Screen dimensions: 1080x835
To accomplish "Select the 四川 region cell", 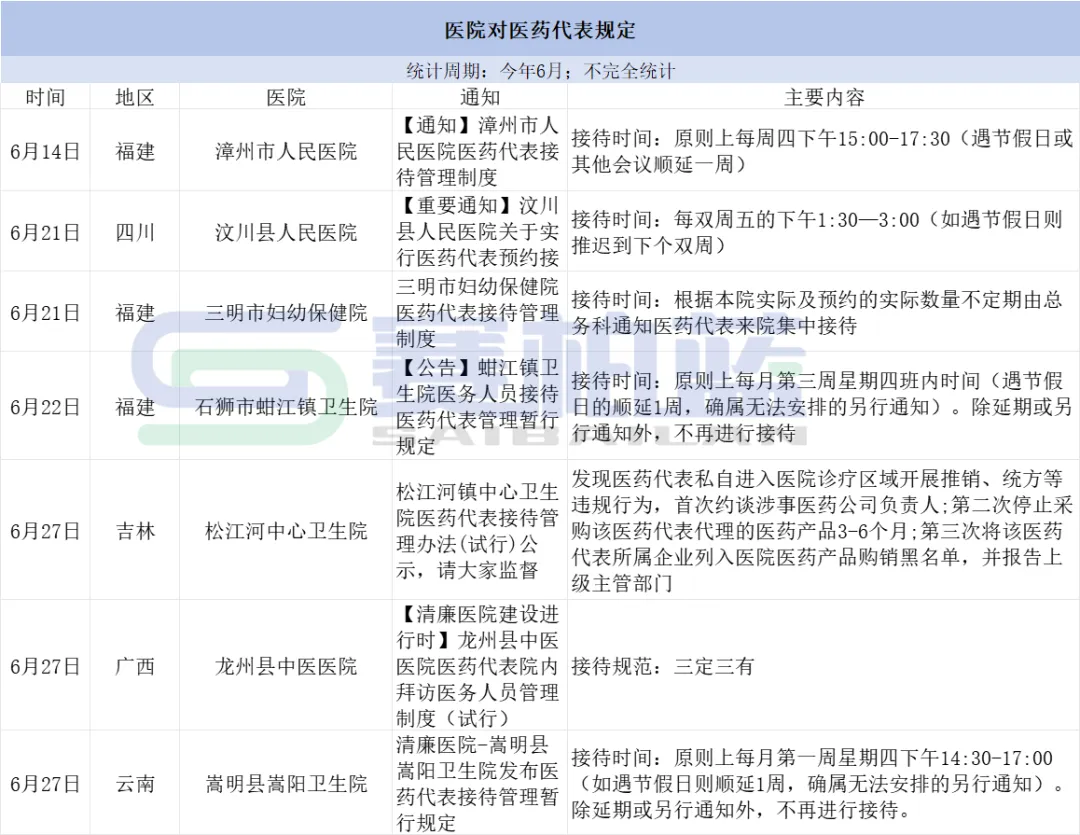I will [135, 232].
